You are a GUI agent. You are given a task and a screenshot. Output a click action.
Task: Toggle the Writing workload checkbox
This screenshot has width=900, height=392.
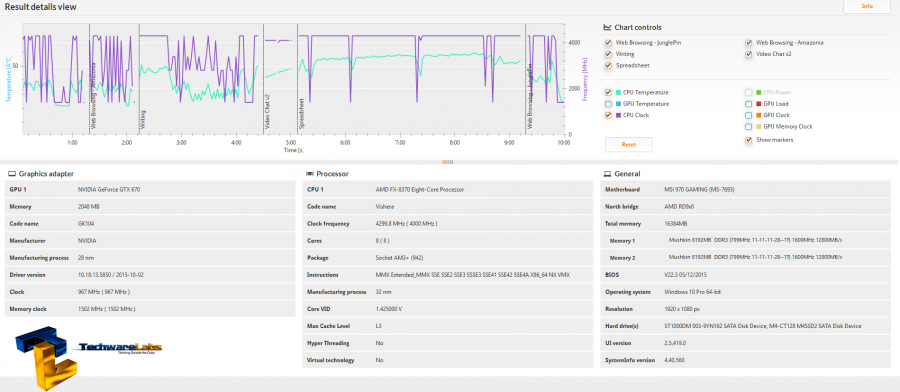(608, 54)
